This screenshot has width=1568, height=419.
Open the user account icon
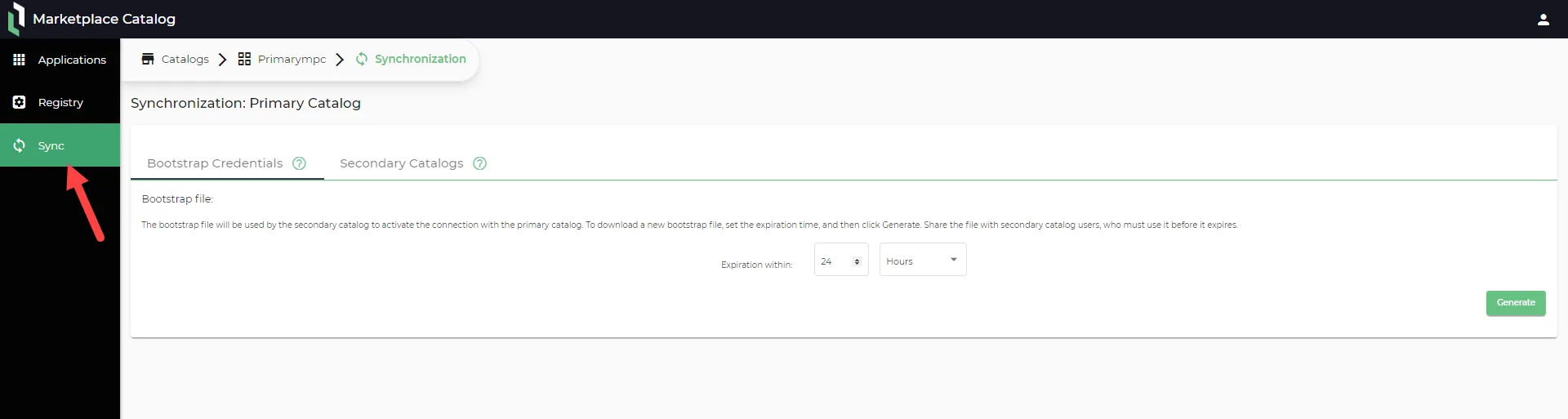pyautogui.click(x=1543, y=20)
